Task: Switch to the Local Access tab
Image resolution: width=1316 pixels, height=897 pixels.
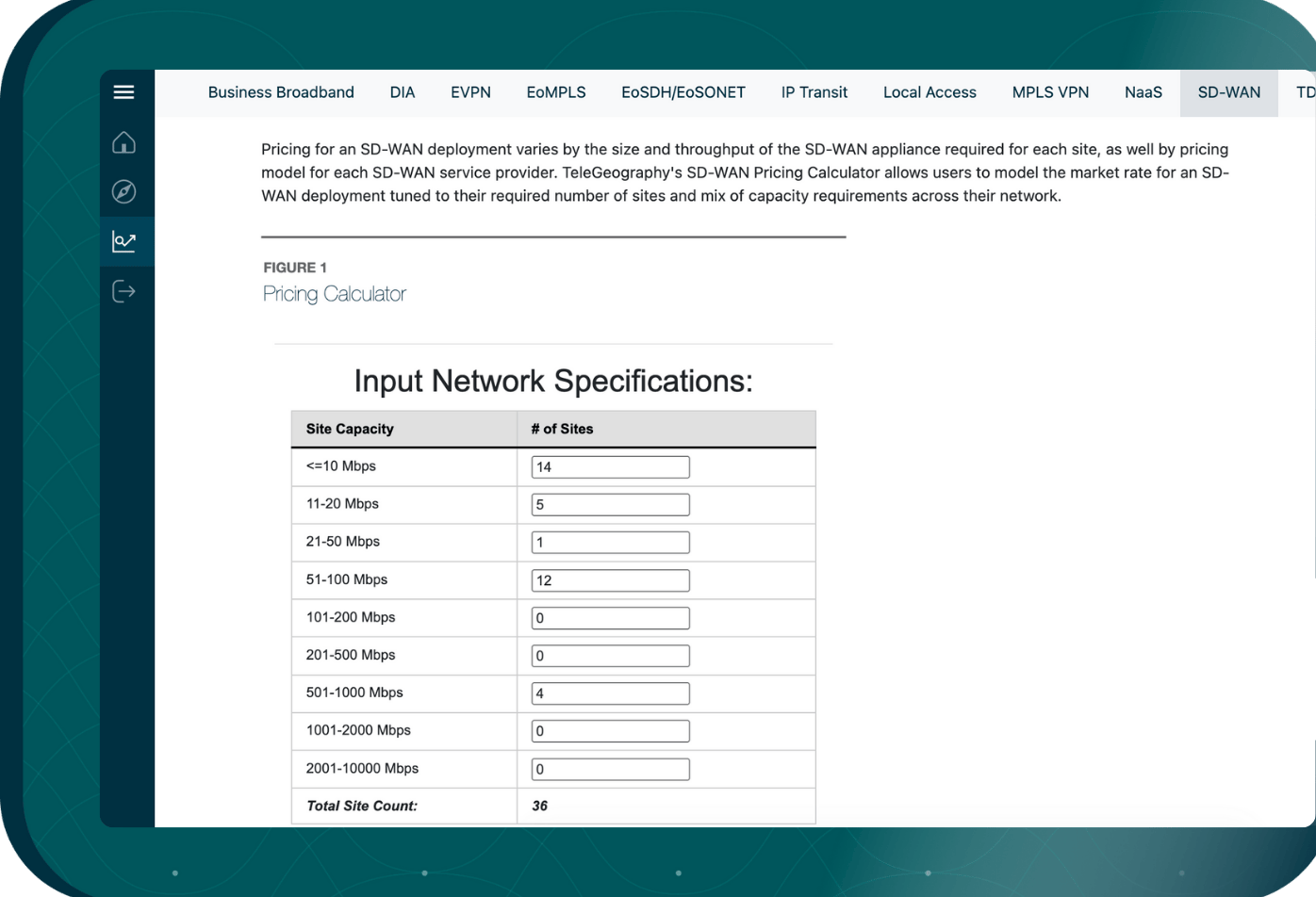Action: [x=929, y=92]
